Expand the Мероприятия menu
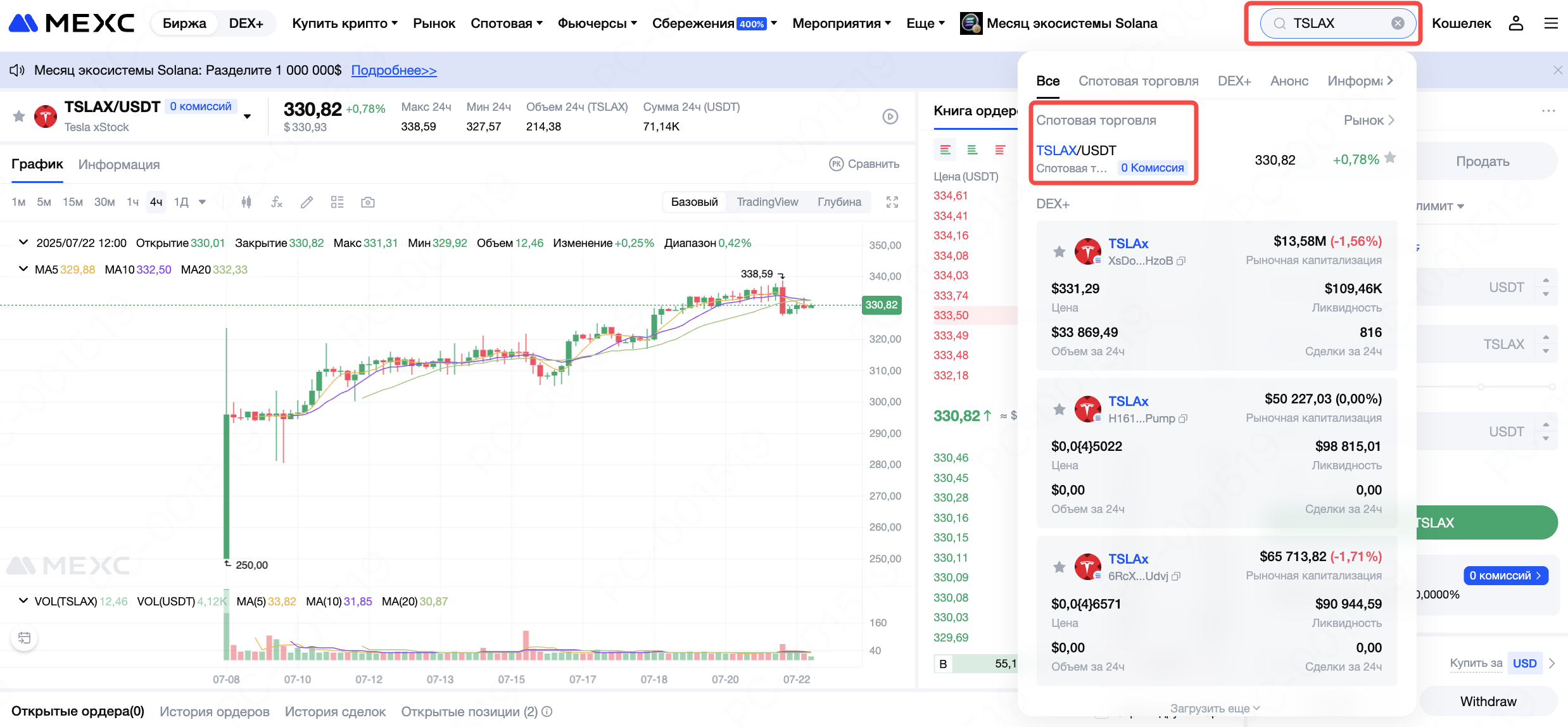This screenshot has height=727, width=1568. pyautogui.click(x=842, y=23)
